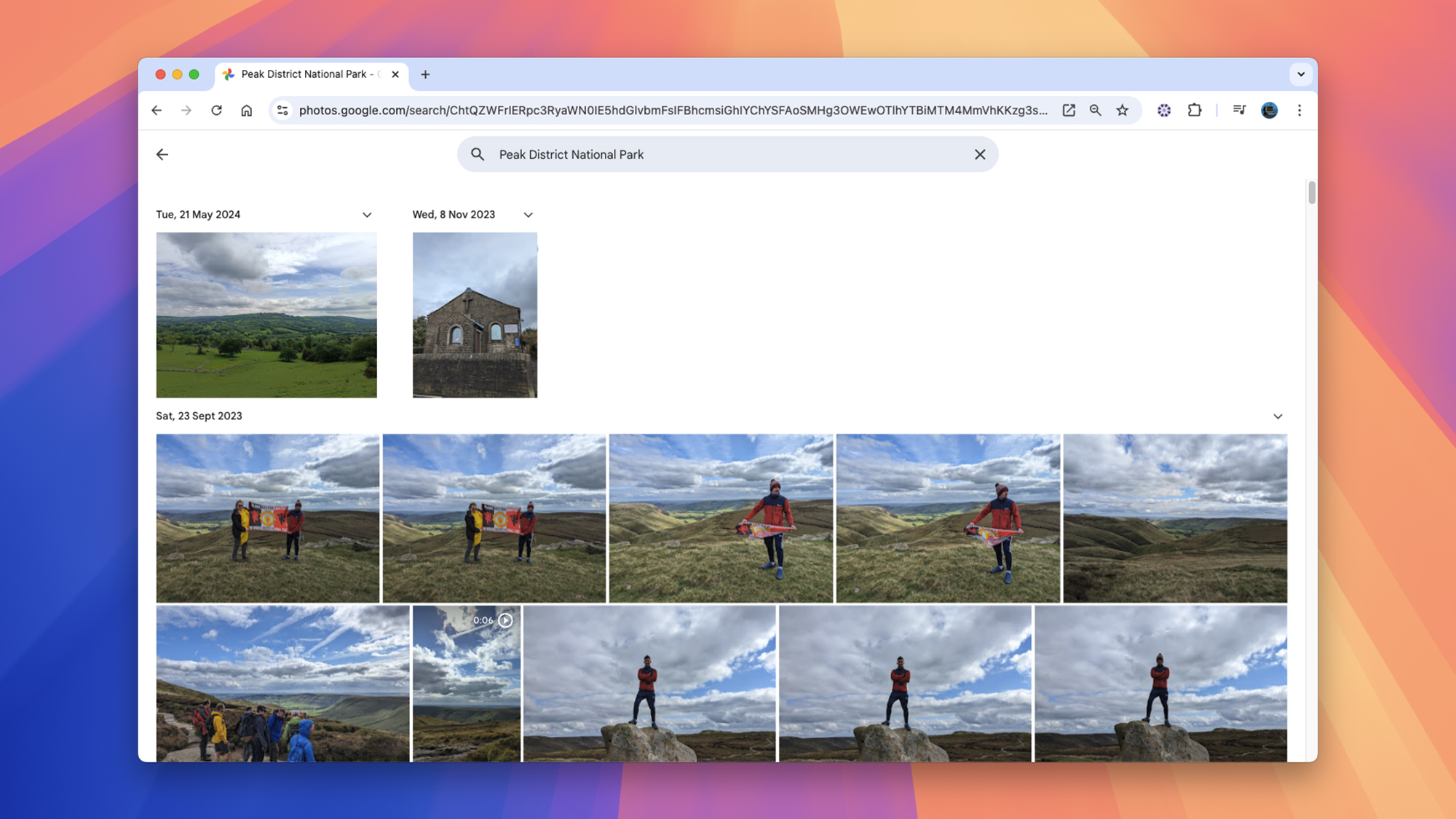
Task: Open the Extensions puzzle icon
Action: tap(1195, 111)
